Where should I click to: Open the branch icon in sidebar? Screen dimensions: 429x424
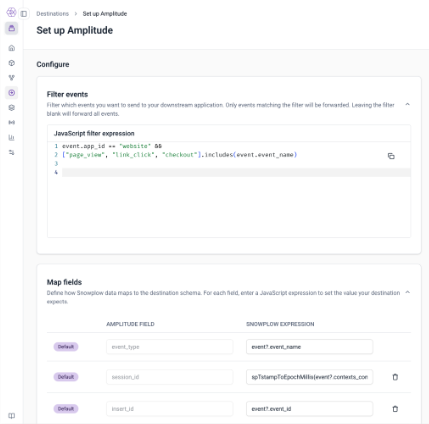[12, 78]
